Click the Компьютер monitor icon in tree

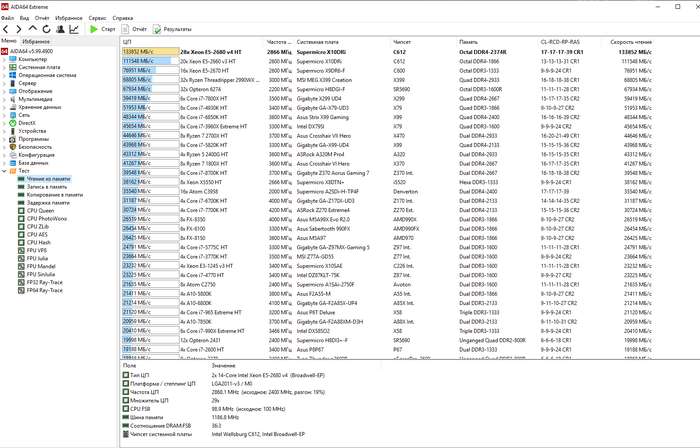pos(12,59)
